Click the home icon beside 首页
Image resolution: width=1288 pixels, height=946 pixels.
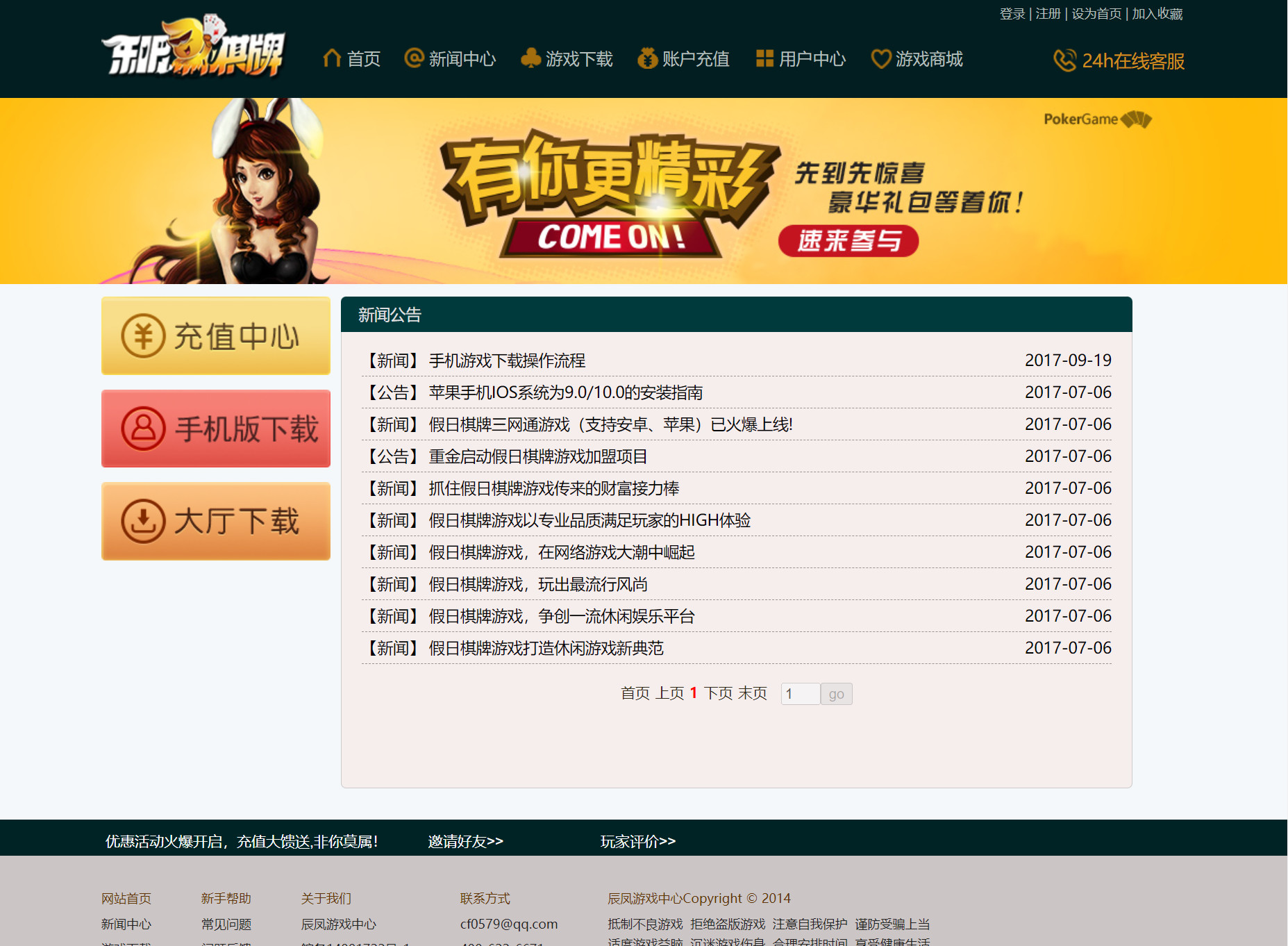332,58
